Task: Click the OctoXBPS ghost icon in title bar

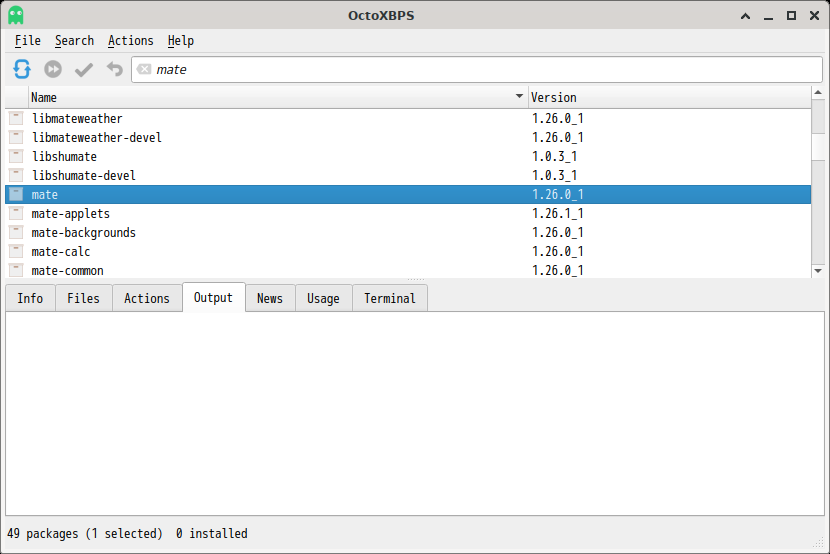Action: pyautogui.click(x=16, y=15)
